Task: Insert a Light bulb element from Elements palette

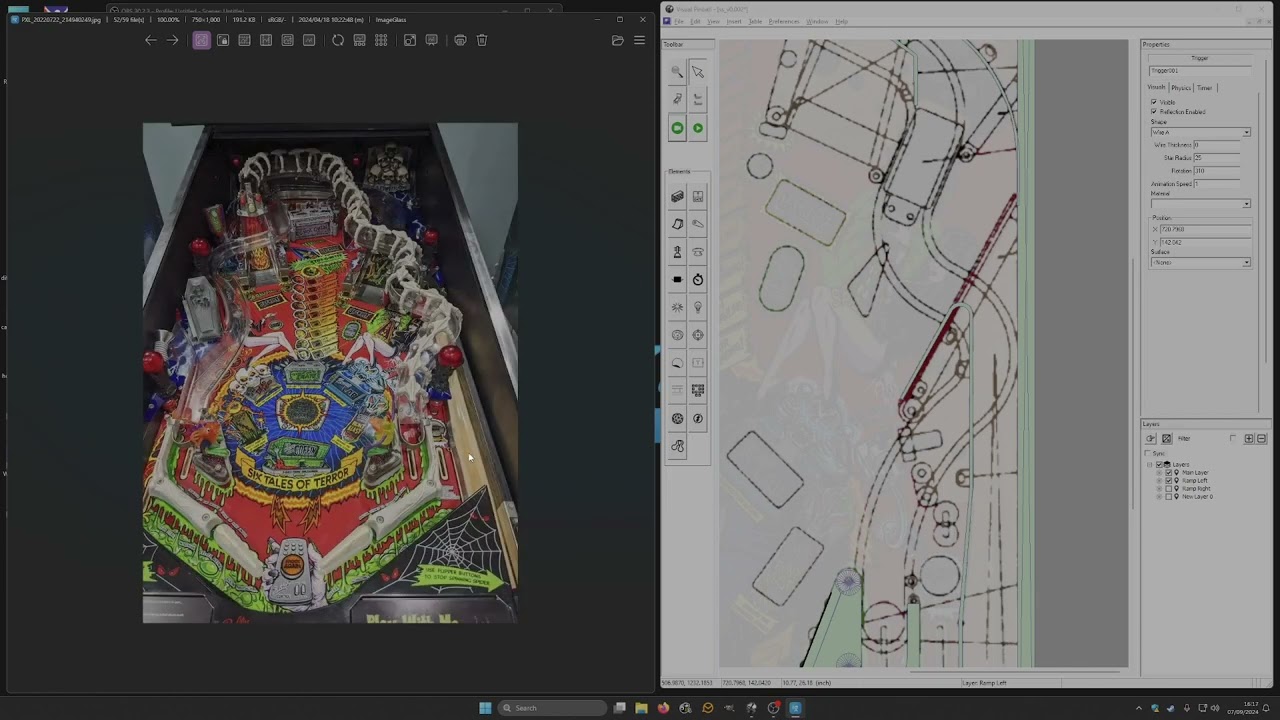Action: 698,308
